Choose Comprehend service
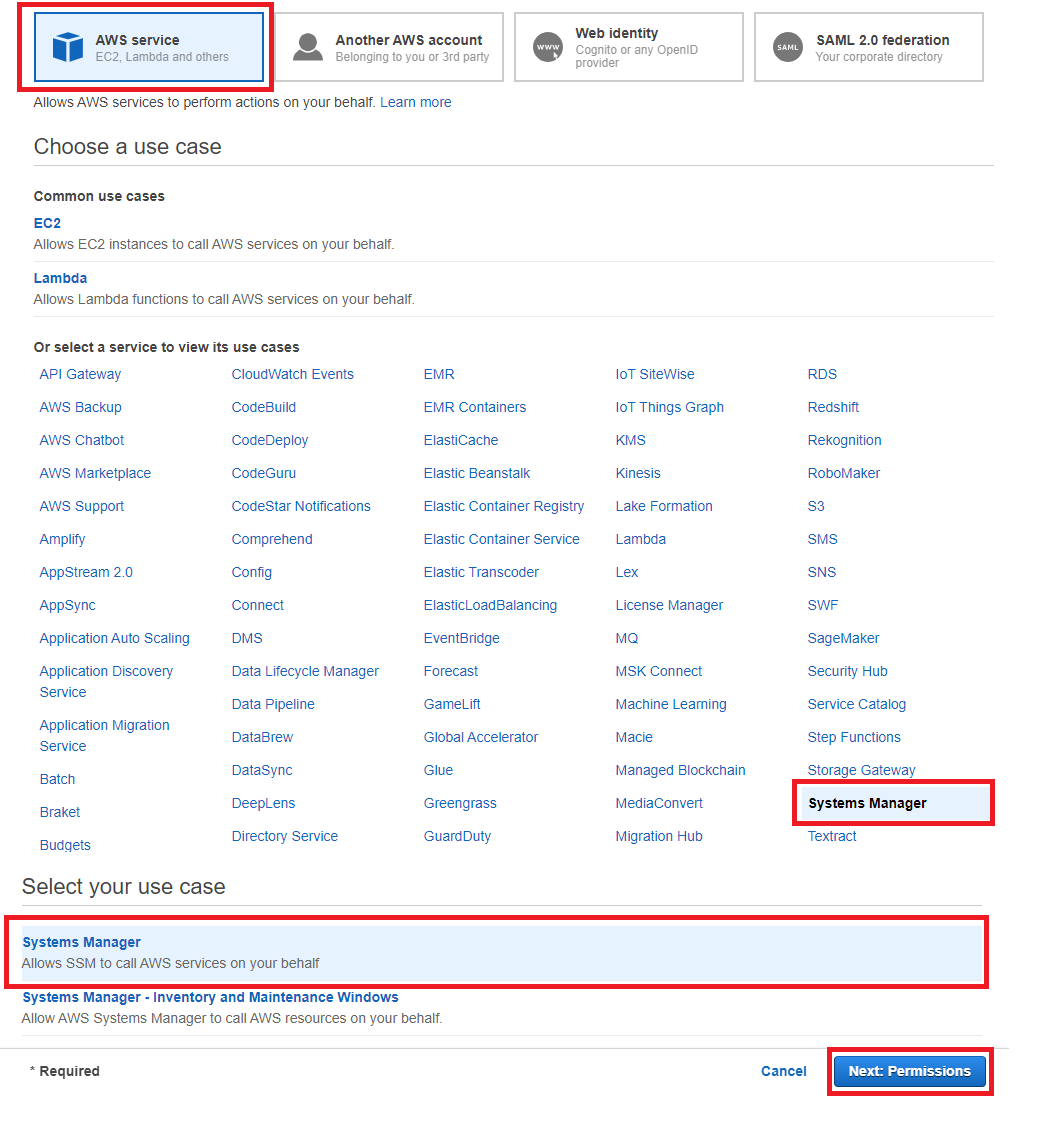Viewport: 1044px width, 1126px height. pyautogui.click(x=272, y=540)
